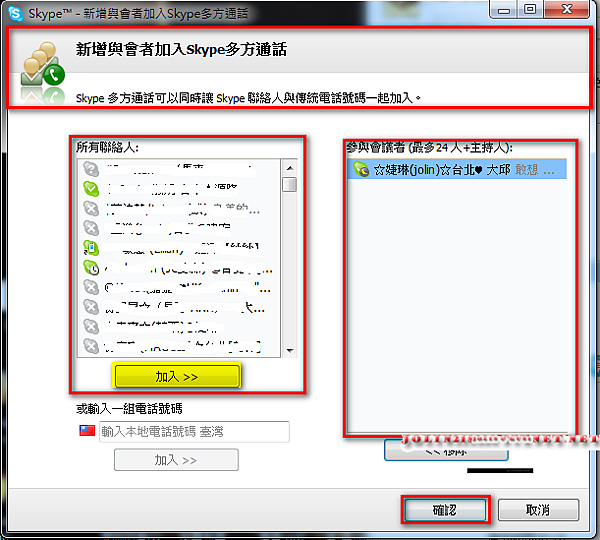Screen dimensions: 600x540
Task: Select the contact with green mobile phone icon
Action: [179, 248]
